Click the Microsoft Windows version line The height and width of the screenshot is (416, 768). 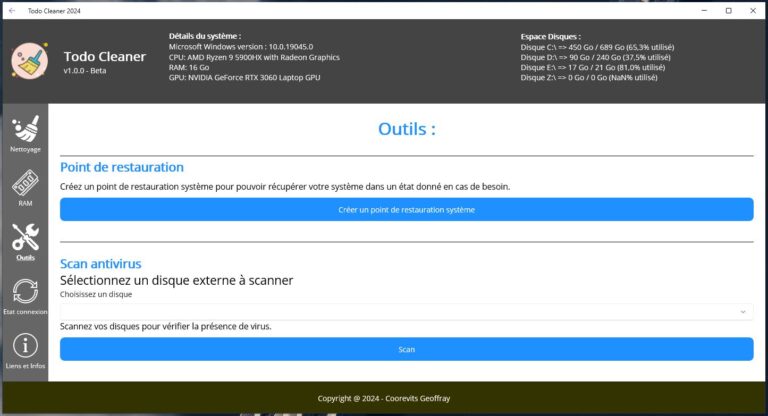pyautogui.click(x=241, y=47)
